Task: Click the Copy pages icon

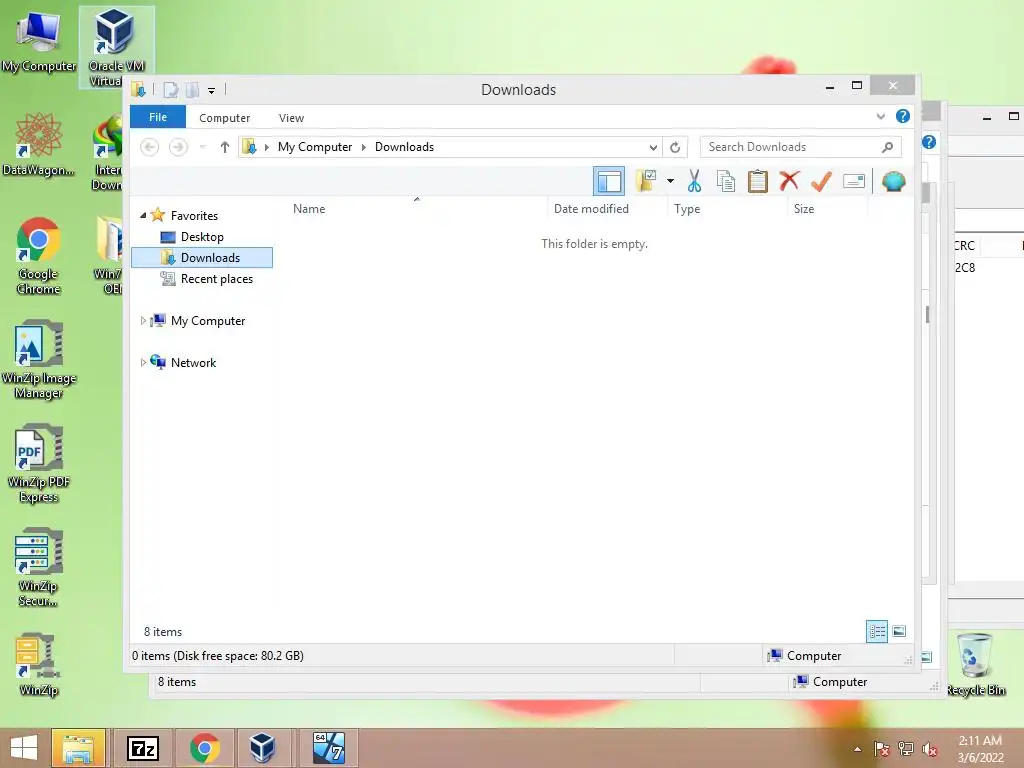Action: 726,181
